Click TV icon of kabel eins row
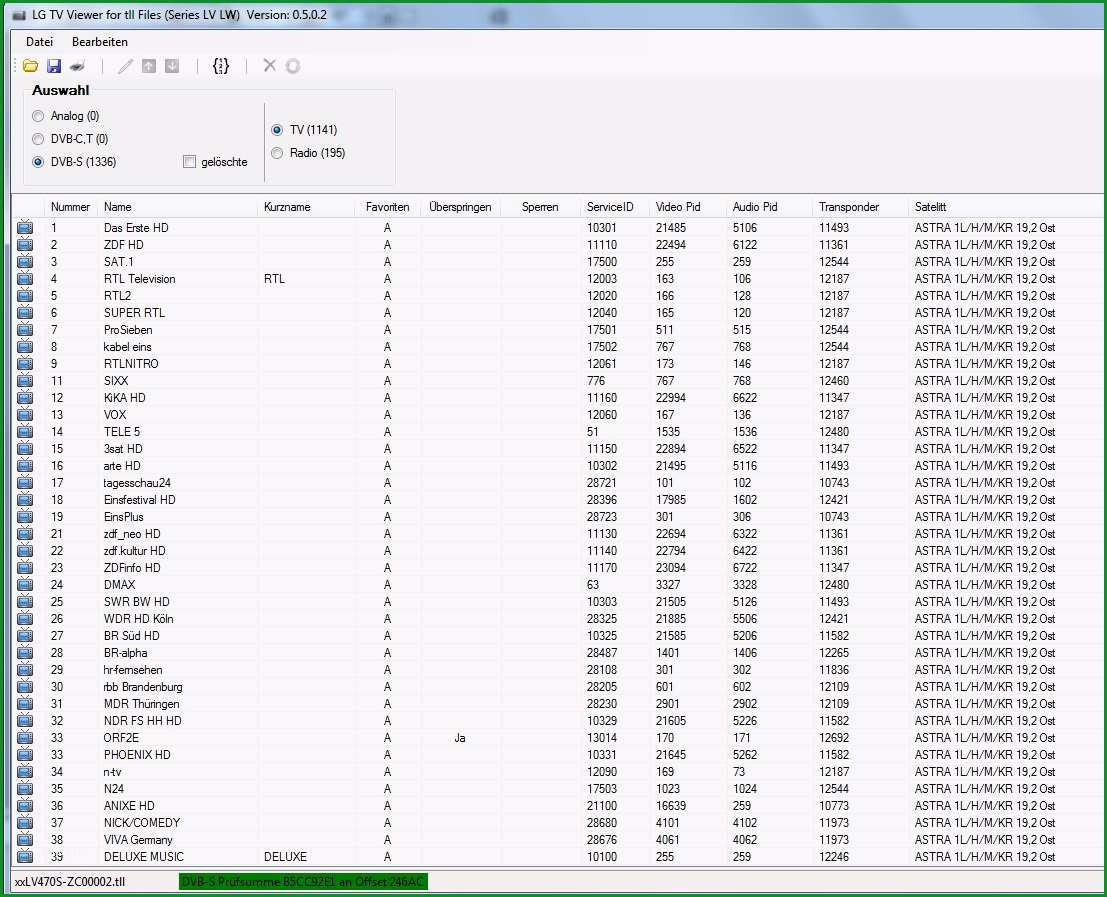1107x897 pixels. tap(25, 347)
